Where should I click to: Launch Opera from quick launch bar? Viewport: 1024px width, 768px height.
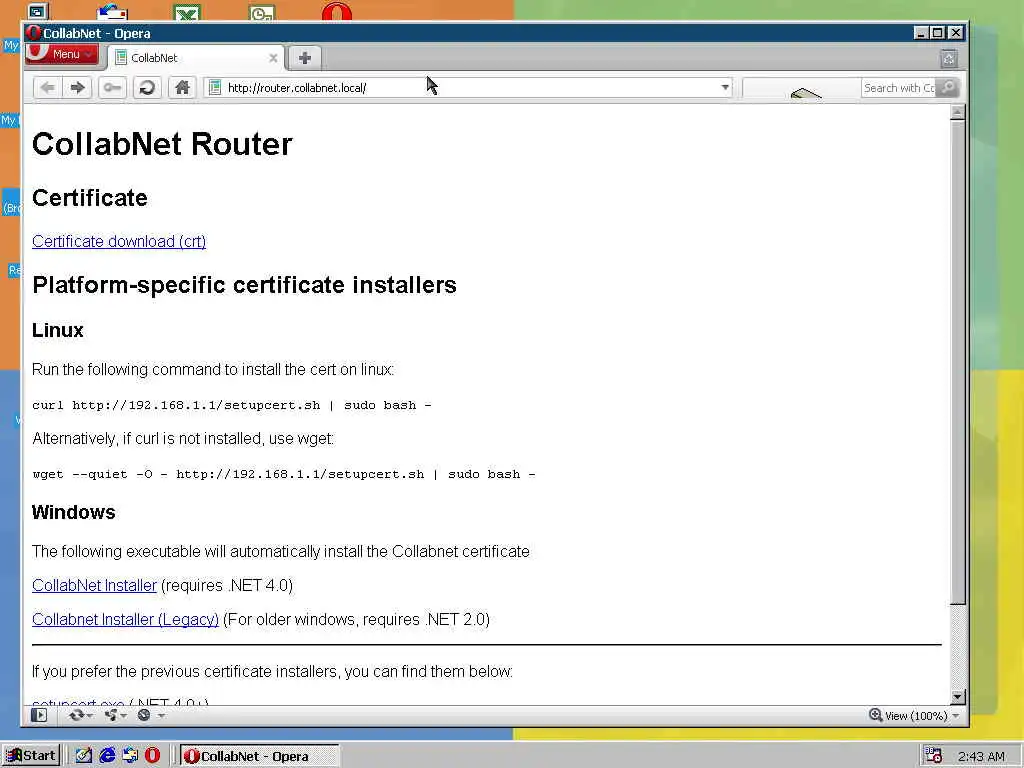153,756
